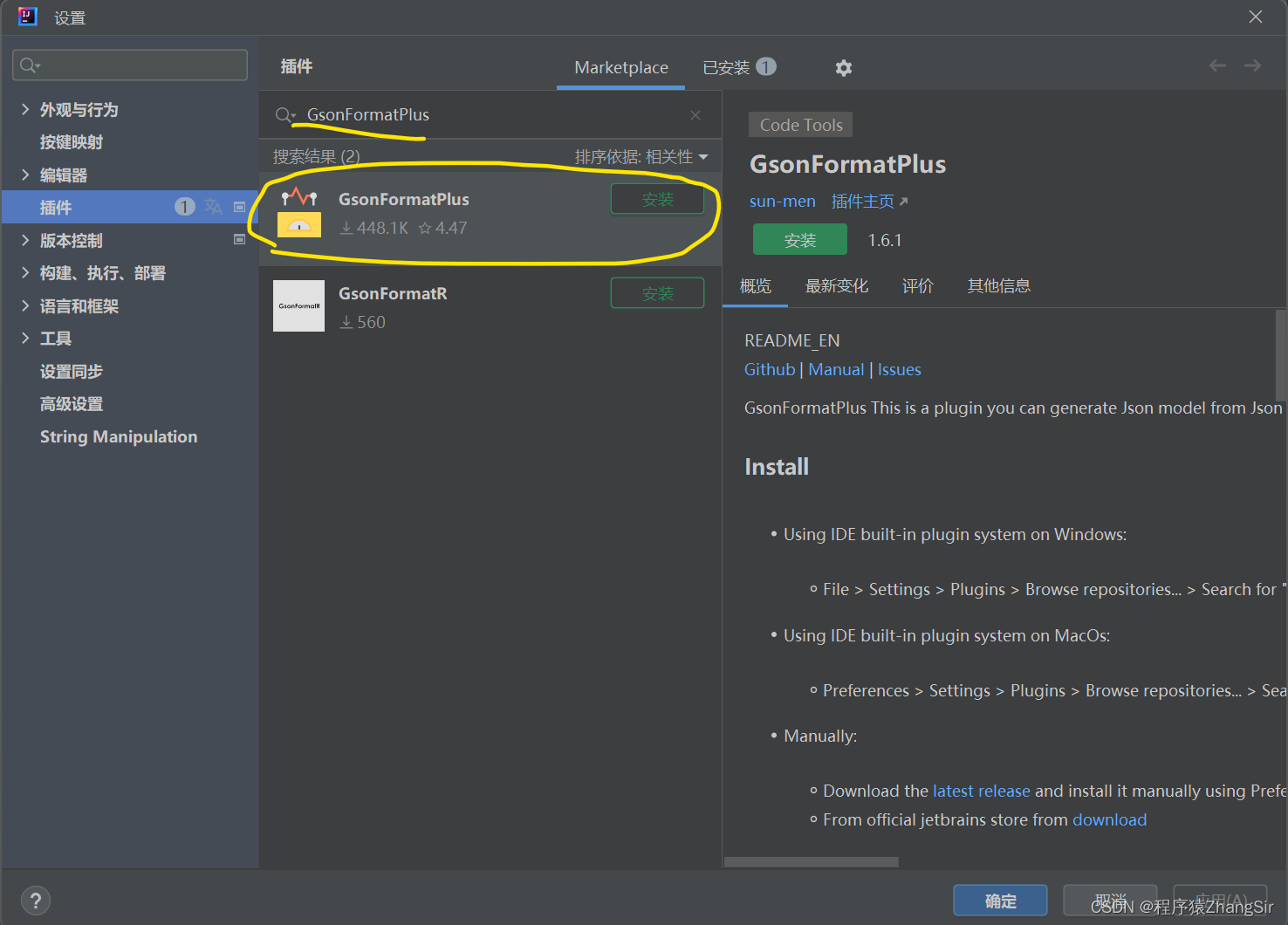Expand the 外观与行为 settings group
Screen dimensions: 1288x925
[25, 109]
